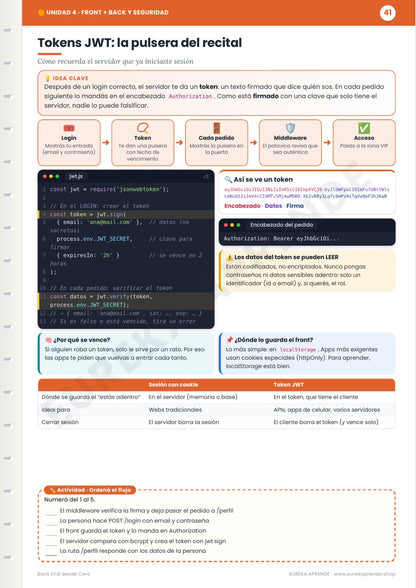Image resolution: width=416 pixels, height=588 pixels.
Task: Click the purple Datos token-part label
Action: [273, 206]
